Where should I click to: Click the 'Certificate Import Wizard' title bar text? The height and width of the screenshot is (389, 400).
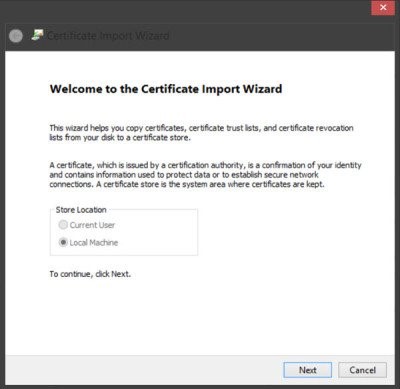pyautogui.click(x=108, y=35)
